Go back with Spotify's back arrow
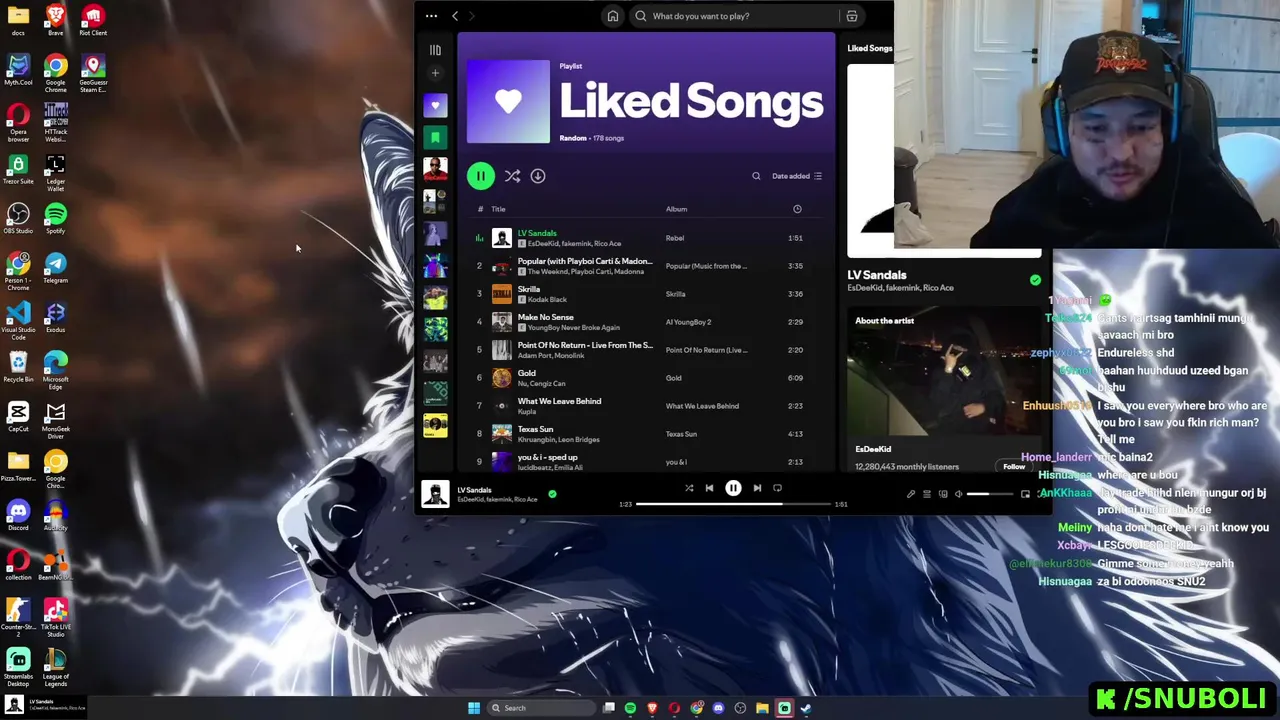Viewport: 1280px width, 720px height. point(455,16)
